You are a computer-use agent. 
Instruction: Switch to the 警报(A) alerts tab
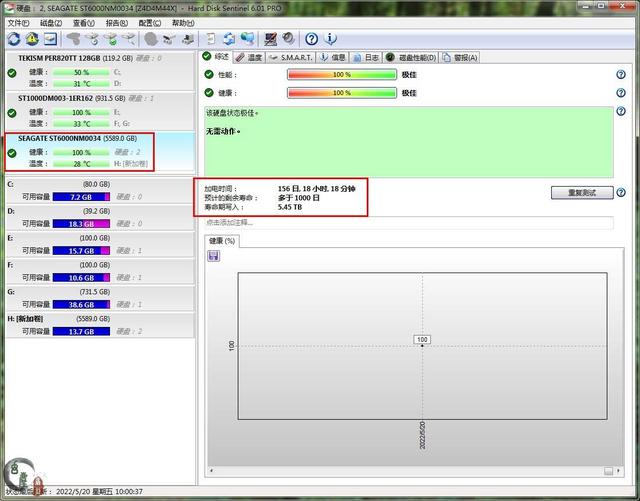tap(460, 58)
